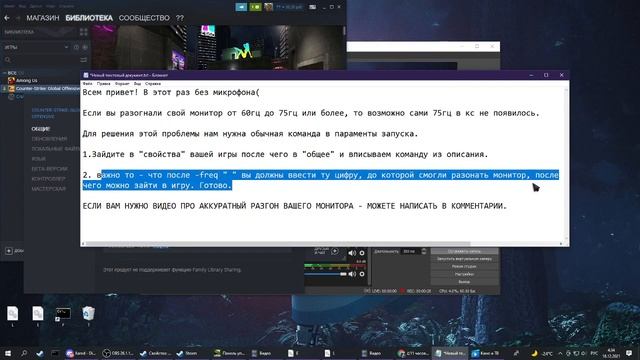Open the OBS taskbar button

tap(118, 353)
